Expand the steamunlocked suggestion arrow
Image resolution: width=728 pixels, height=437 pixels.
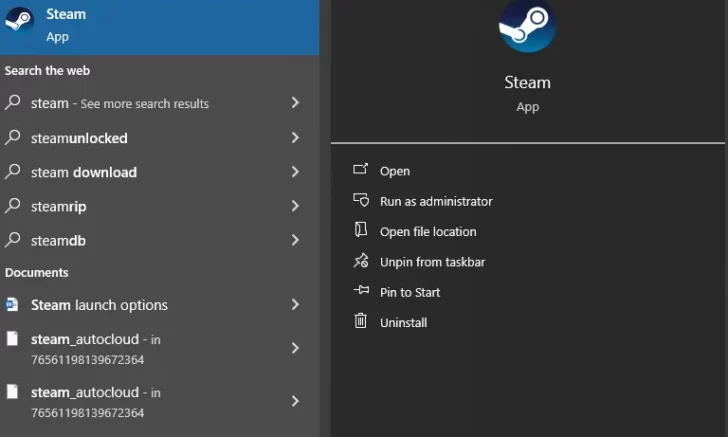[x=295, y=137]
